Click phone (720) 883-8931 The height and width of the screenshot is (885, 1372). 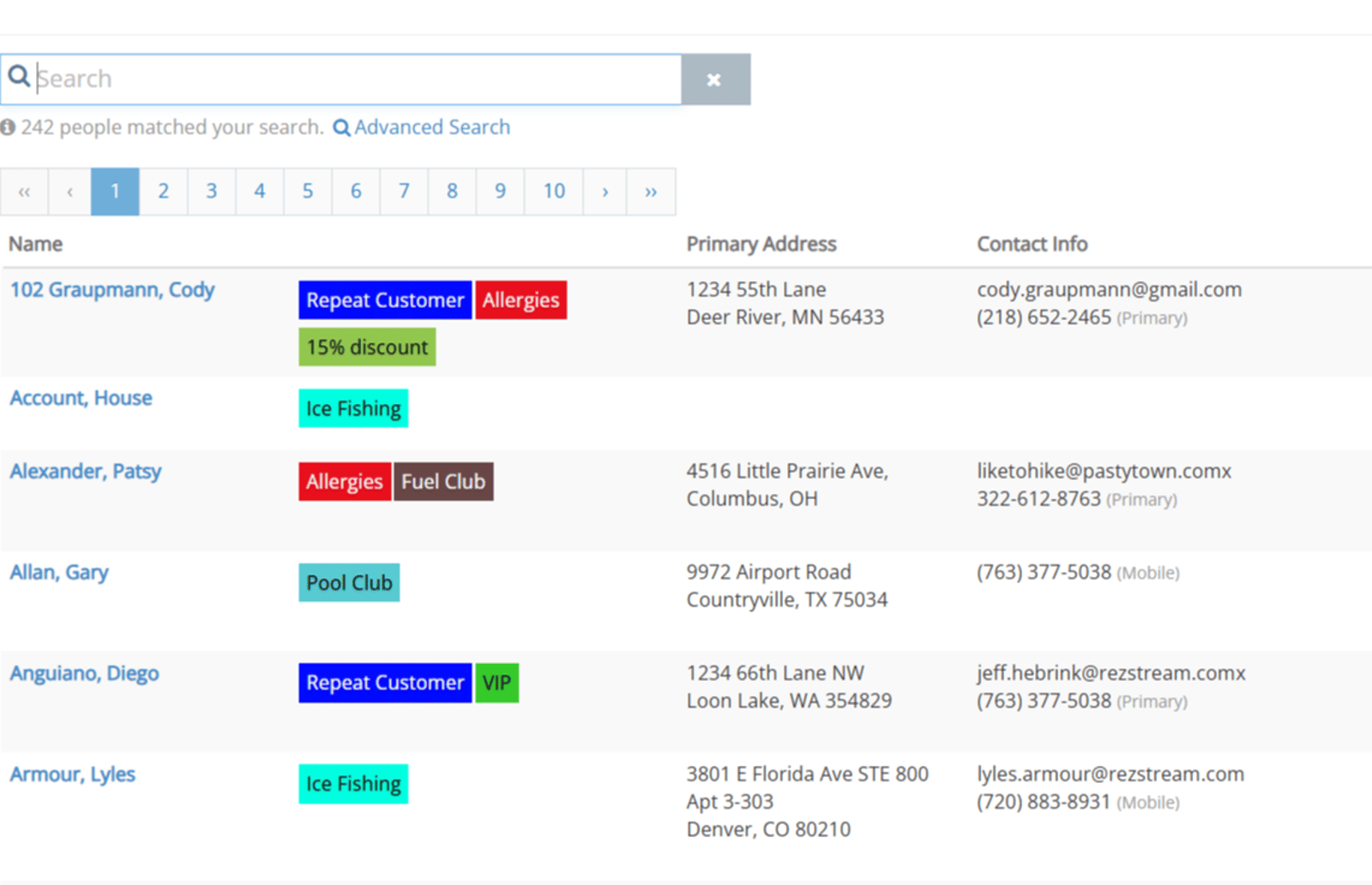pyautogui.click(x=1044, y=802)
